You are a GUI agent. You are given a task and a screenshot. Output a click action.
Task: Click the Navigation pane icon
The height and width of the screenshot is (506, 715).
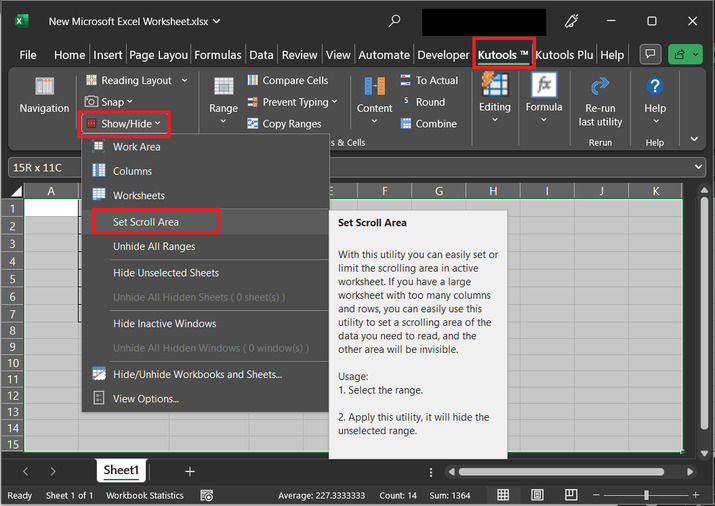click(x=44, y=87)
